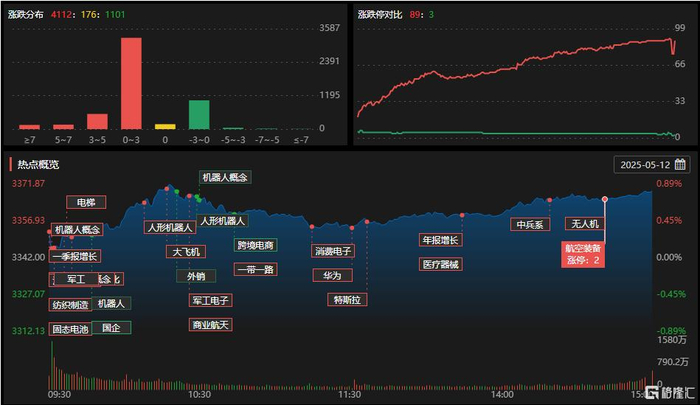This screenshot has height=405, width=700.
Task: Click the 热点概览 section title
Action: coord(38,164)
